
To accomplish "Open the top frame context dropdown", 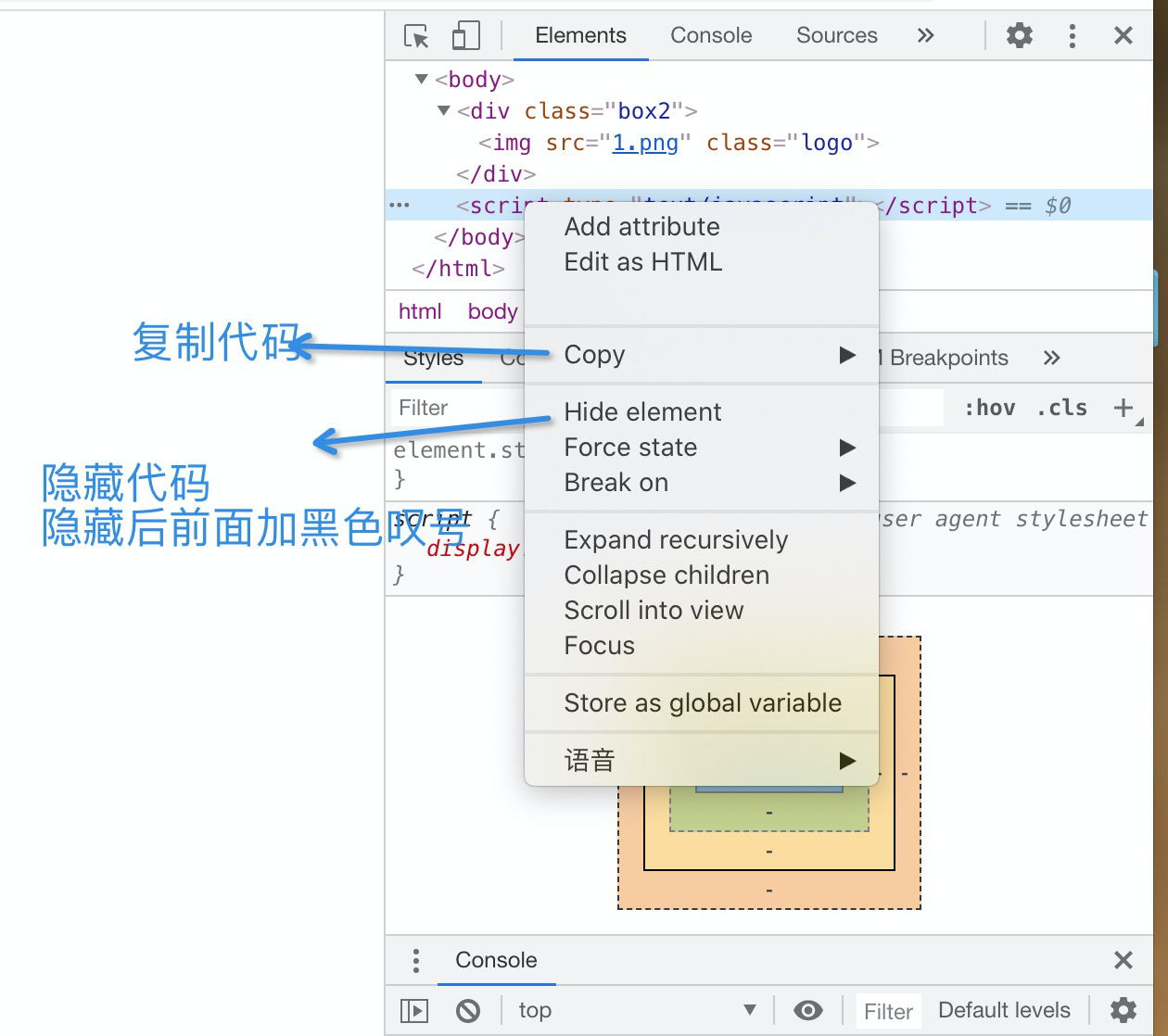I will 638,1010.
